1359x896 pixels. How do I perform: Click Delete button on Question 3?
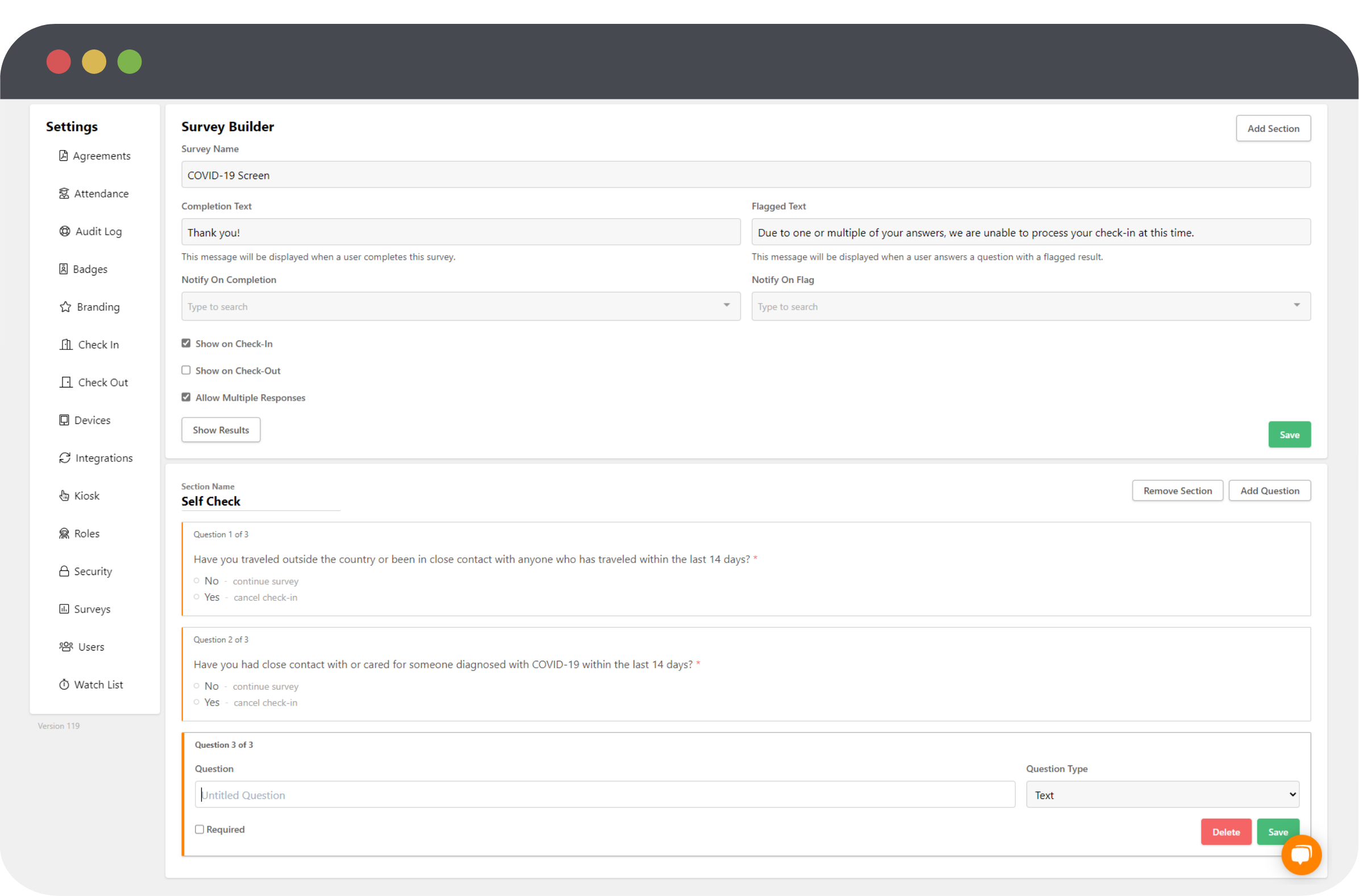point(1225,832)
